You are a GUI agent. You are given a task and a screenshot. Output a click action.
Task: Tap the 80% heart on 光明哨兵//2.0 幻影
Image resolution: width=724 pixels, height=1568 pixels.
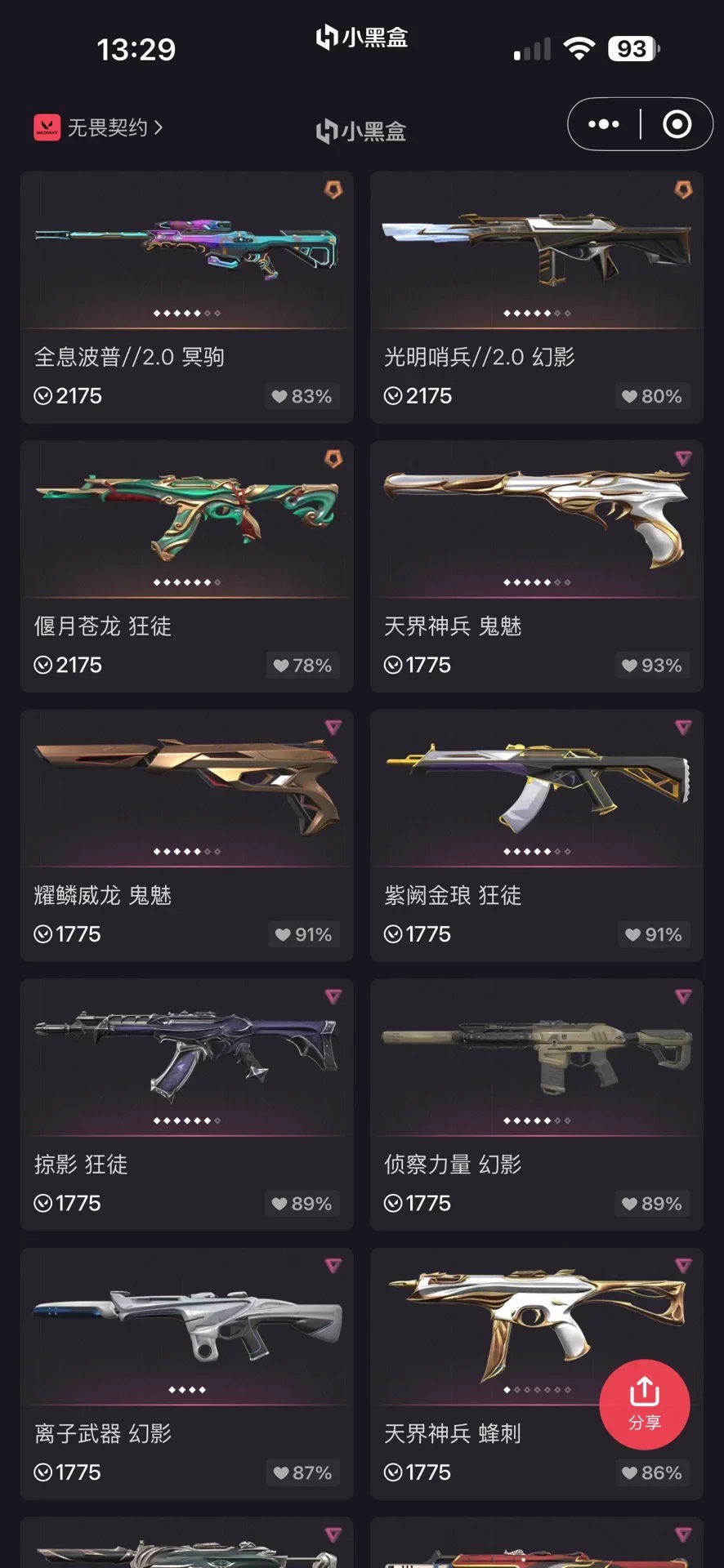click(x=651, y=396)
